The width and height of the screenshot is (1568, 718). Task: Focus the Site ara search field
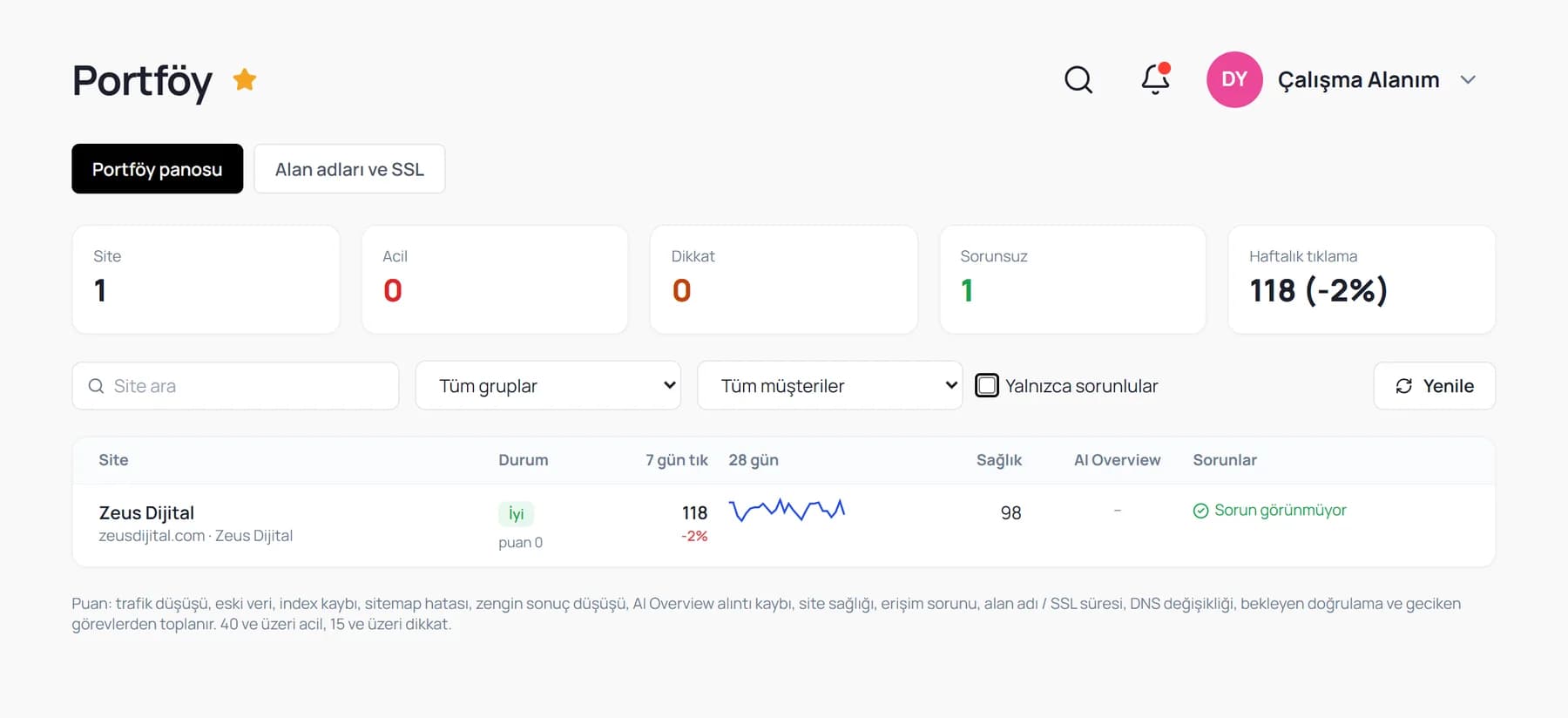(x=235, y=386)
